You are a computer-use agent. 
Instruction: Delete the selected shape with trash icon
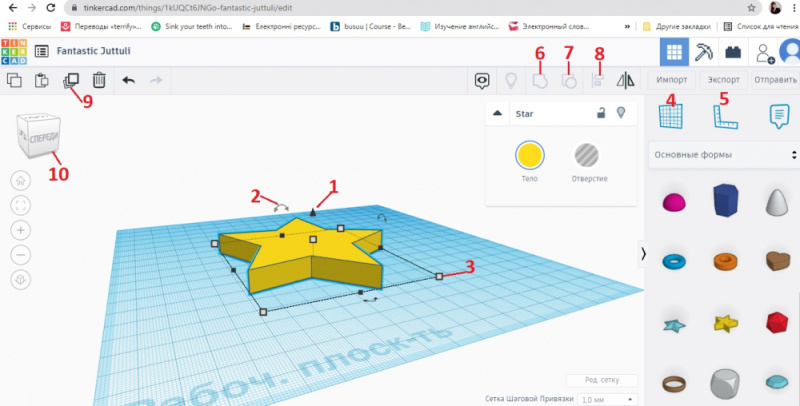[x=99, y=80]
